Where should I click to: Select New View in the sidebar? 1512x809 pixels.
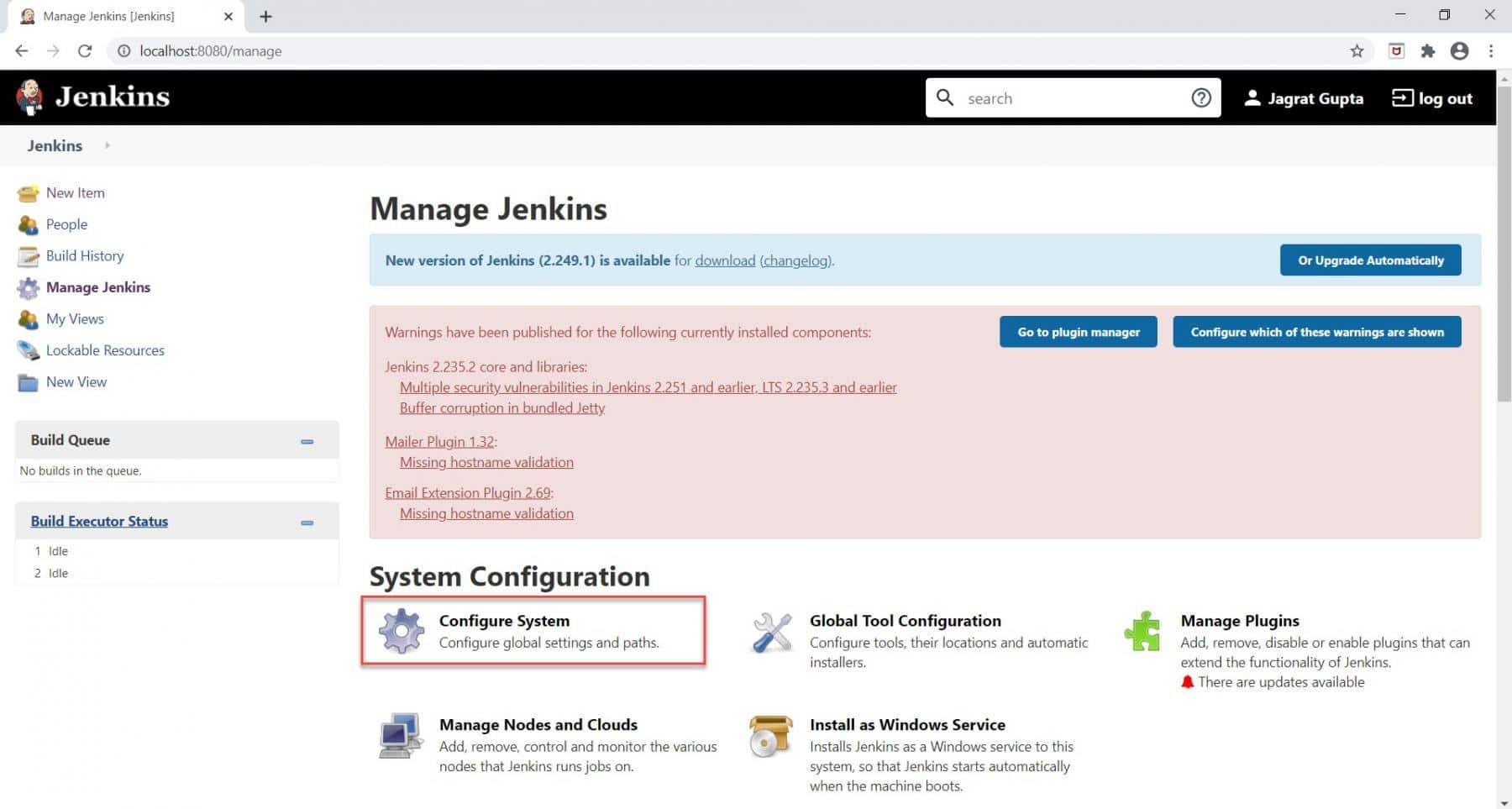click(76, 382)
